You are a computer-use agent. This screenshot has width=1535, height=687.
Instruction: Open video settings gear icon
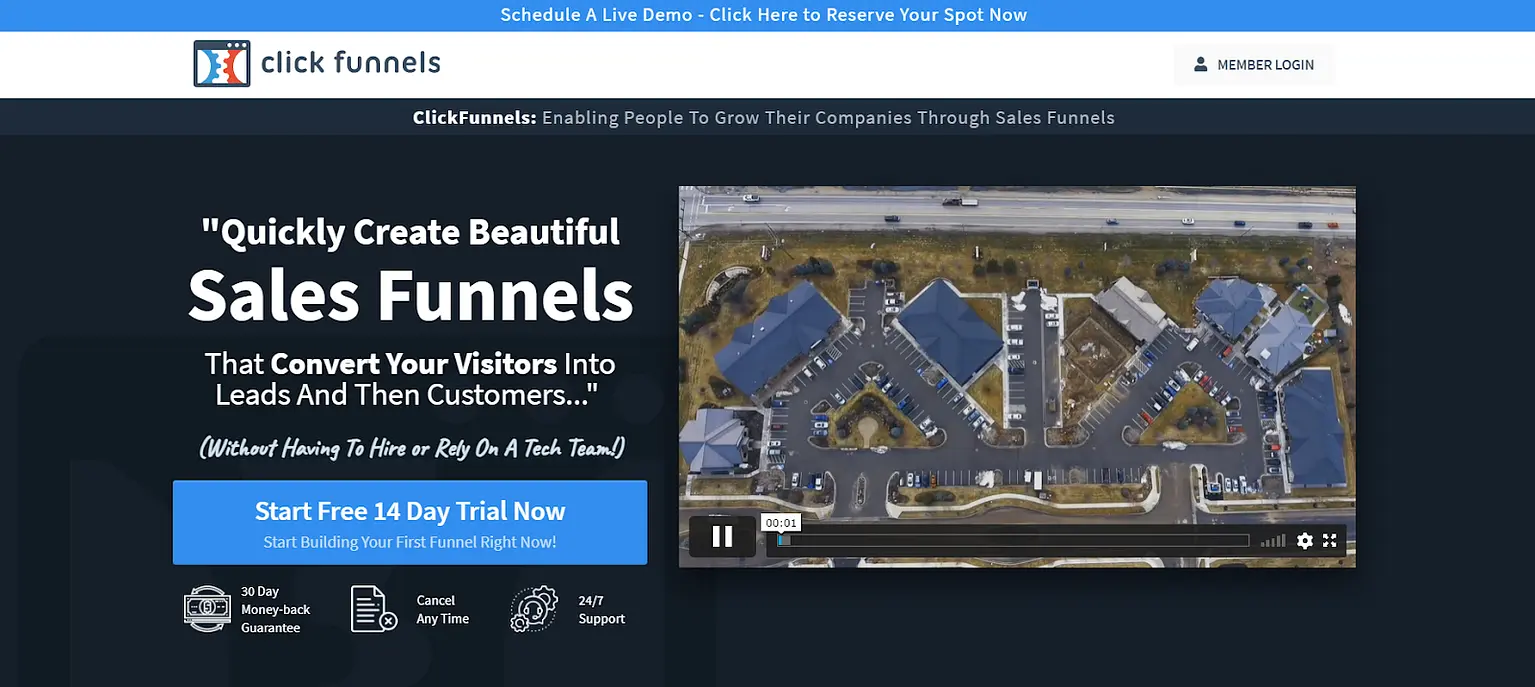1304,541
